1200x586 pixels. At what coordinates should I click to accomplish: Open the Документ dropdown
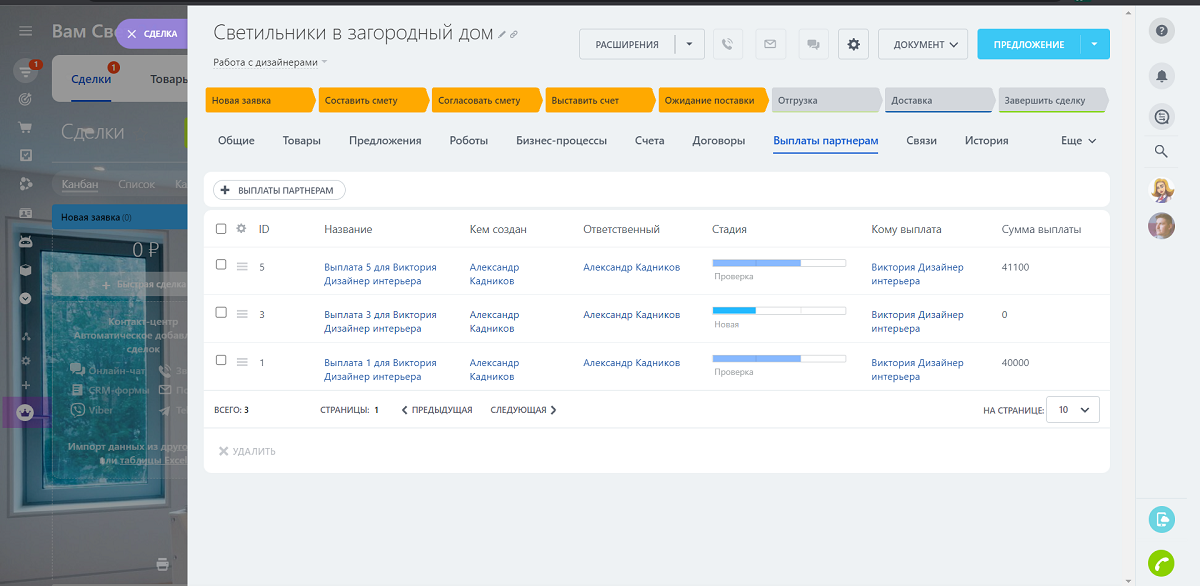(x=923, y=44)
